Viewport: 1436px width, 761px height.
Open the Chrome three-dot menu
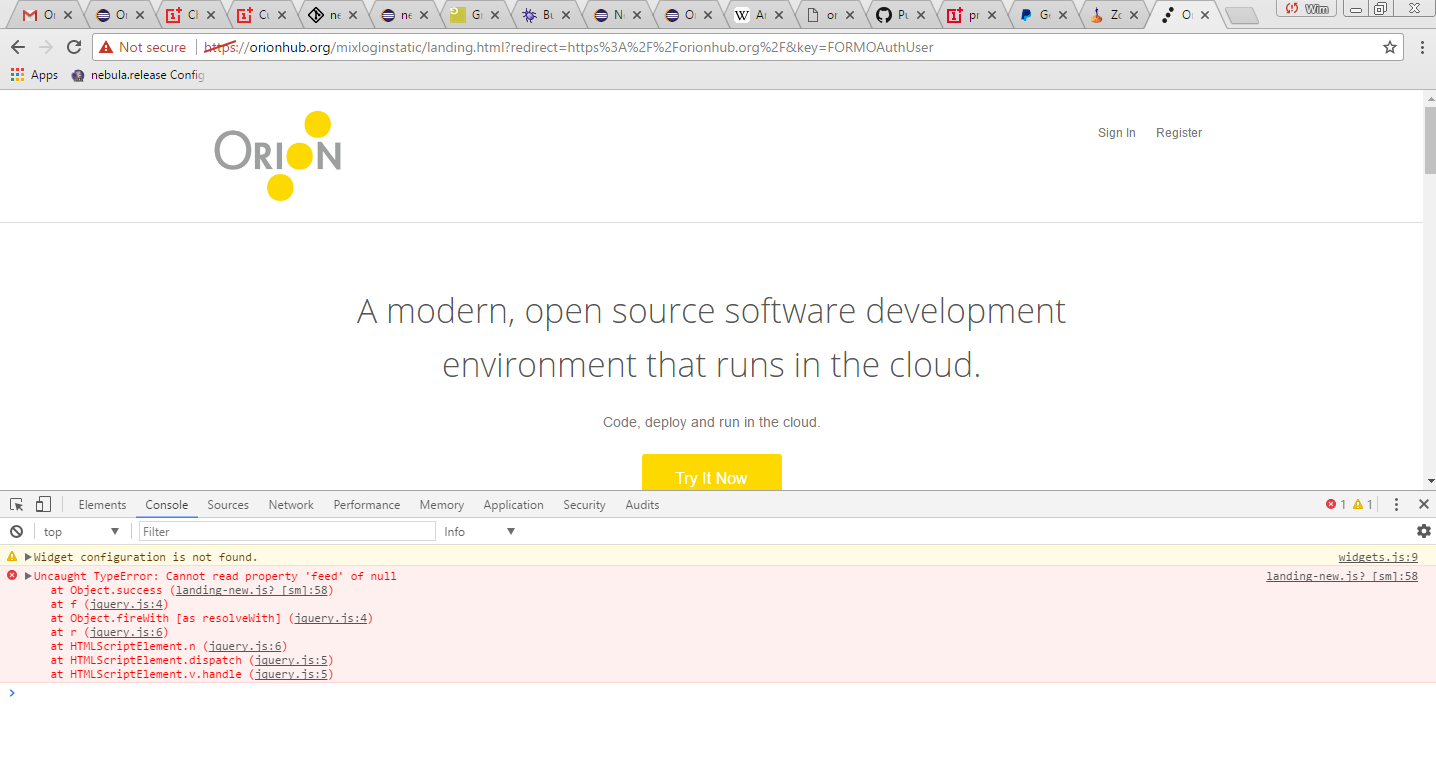(x=1422, y=47)
